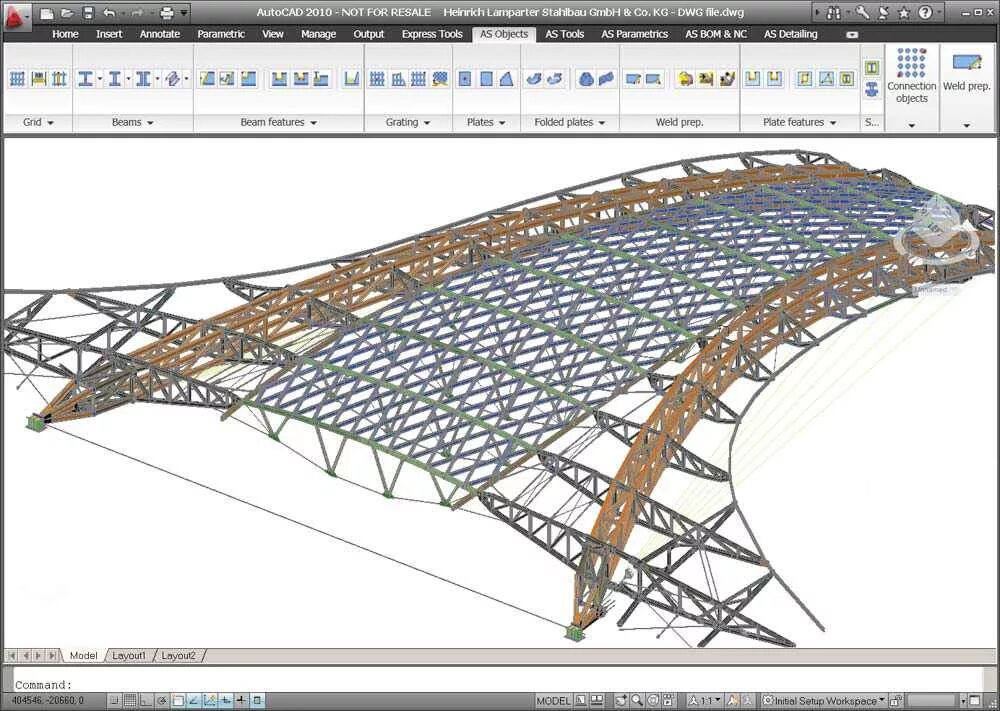Click the first Grating tool icon

(377, 78)
